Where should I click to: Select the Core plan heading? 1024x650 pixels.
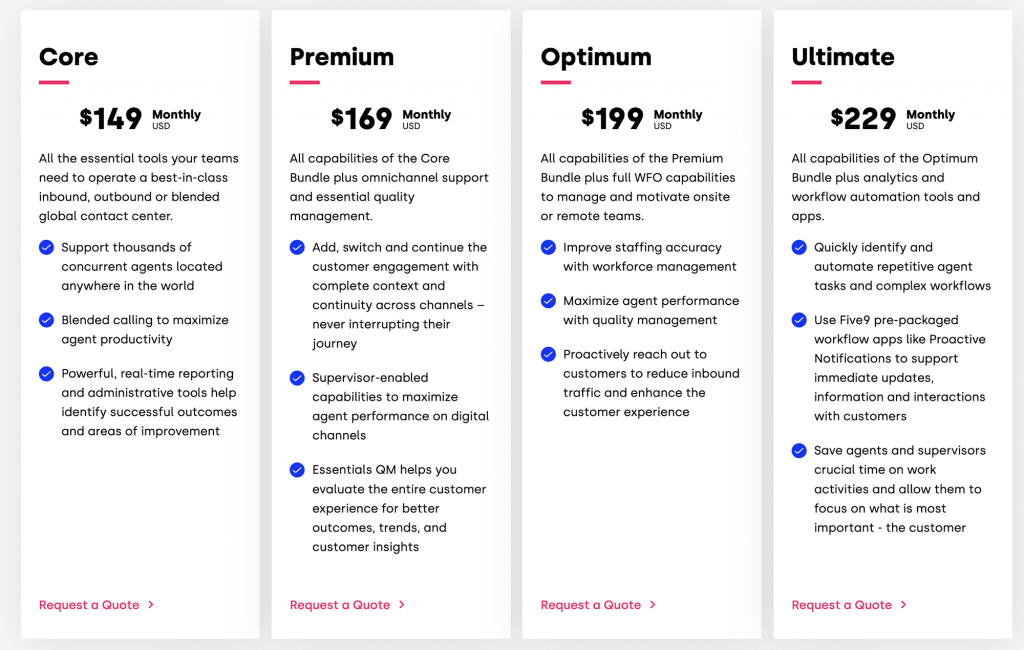tap(69, 57)
